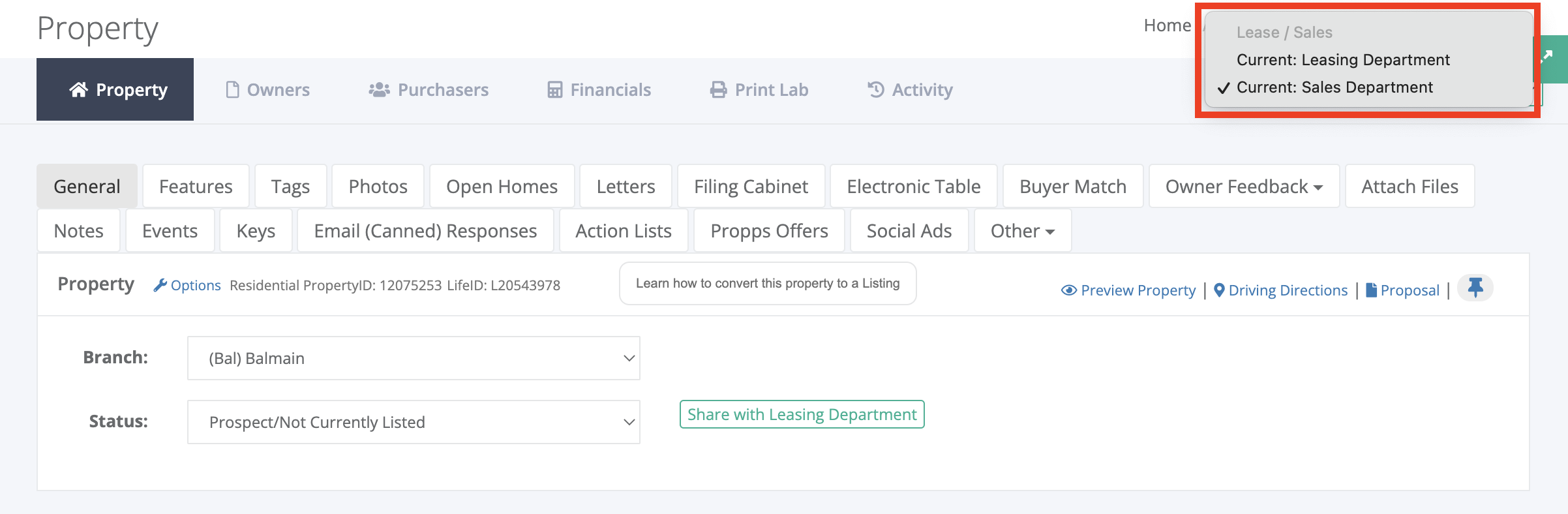This screenshot has width=1568, height=514.
Task: Click the pushpin pin icon
Action: (1475, 288)
